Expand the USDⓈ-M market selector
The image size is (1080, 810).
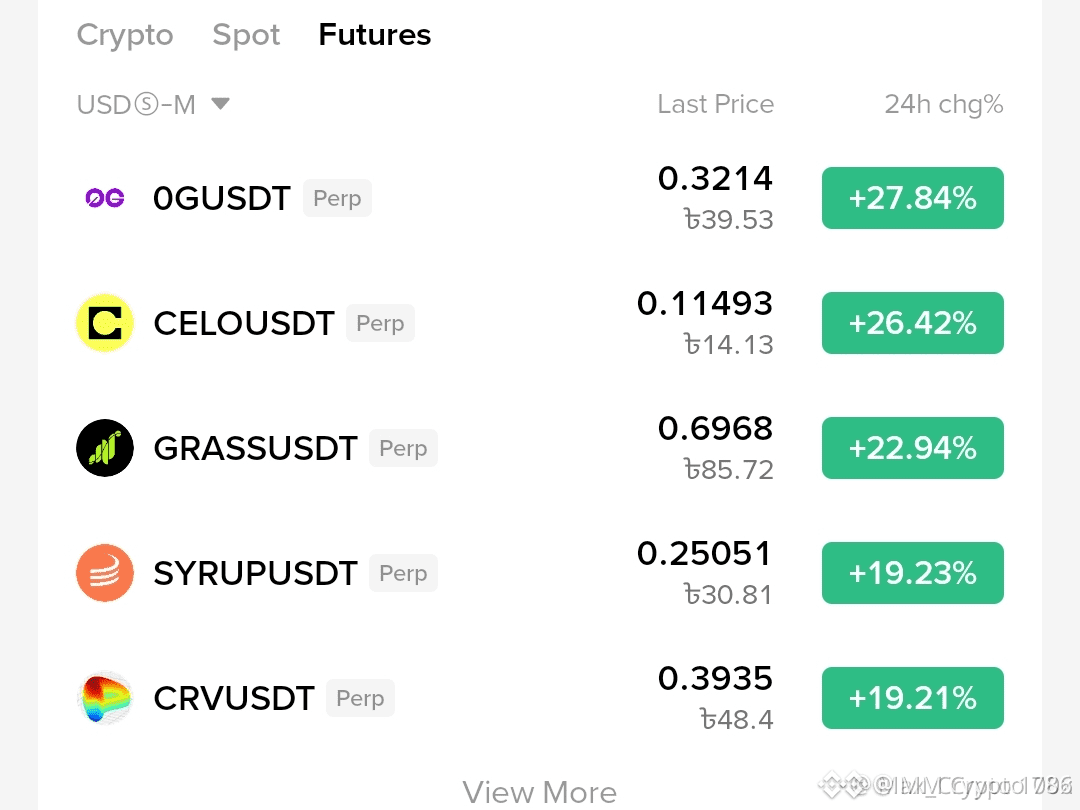(153, 105)
